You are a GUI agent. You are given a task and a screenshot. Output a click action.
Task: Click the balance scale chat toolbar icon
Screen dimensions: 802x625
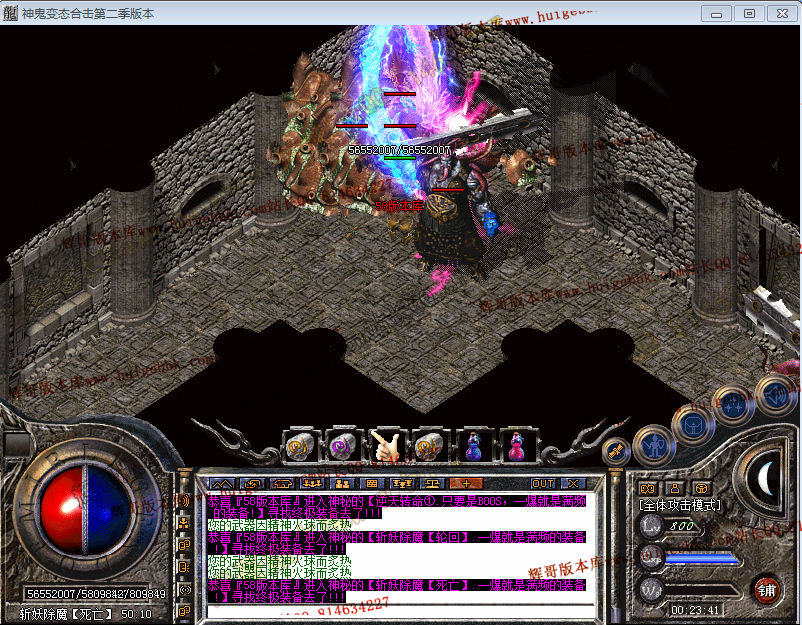[433, 483]
